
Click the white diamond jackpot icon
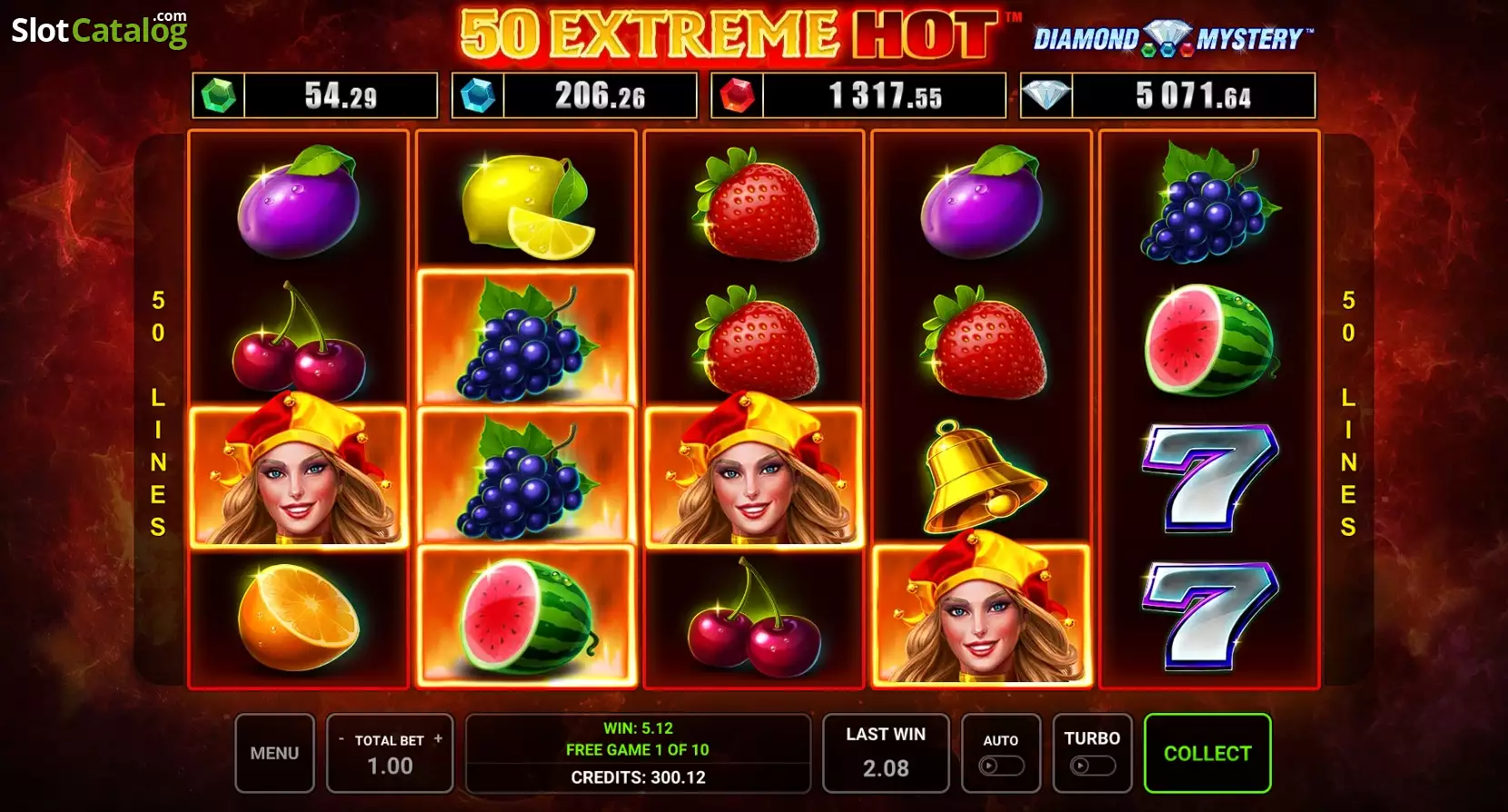point(1047,95)
